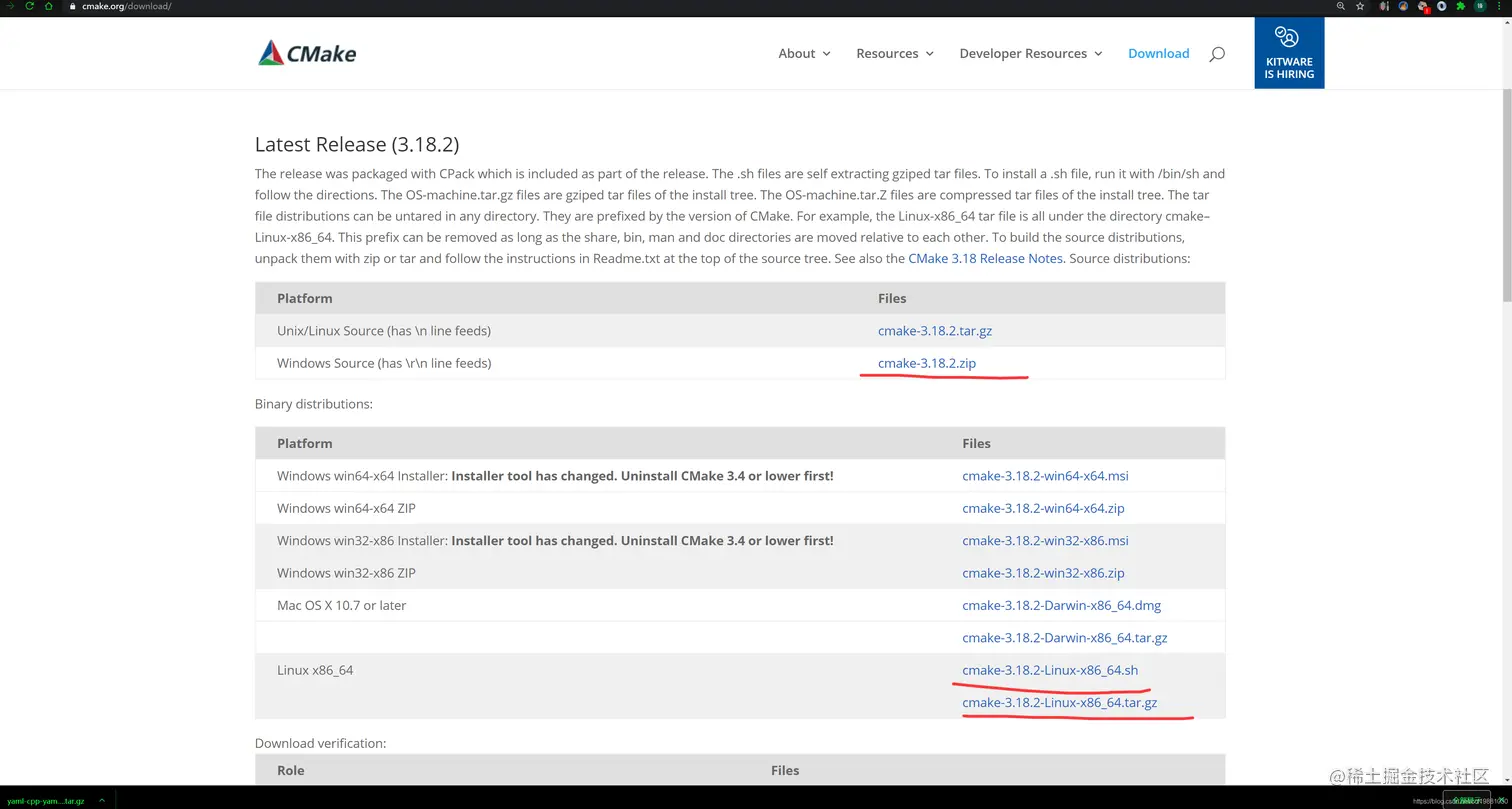
Task: Select the 'Mac OS X 10.7 or later' cell
Action: tap(342, 605)
